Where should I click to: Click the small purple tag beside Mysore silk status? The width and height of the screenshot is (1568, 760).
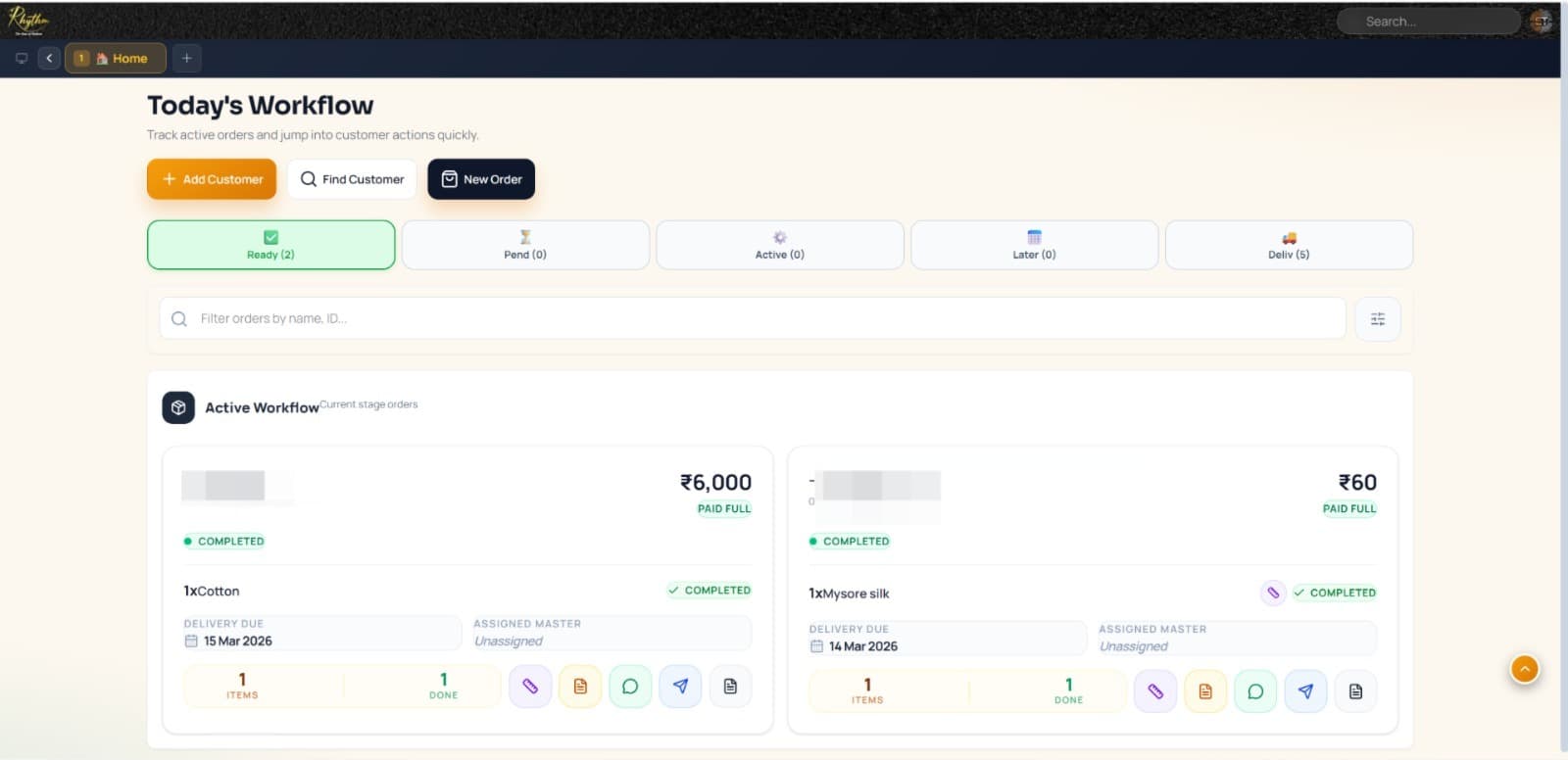1272,593
